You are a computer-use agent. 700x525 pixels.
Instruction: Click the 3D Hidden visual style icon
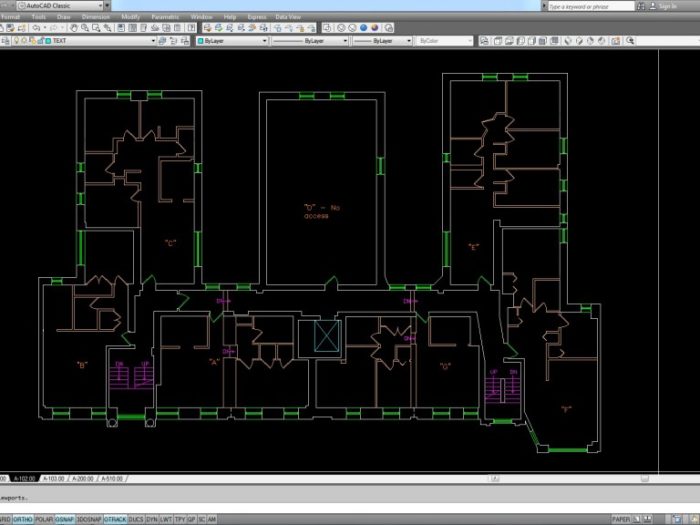click(x=352, y=28)
